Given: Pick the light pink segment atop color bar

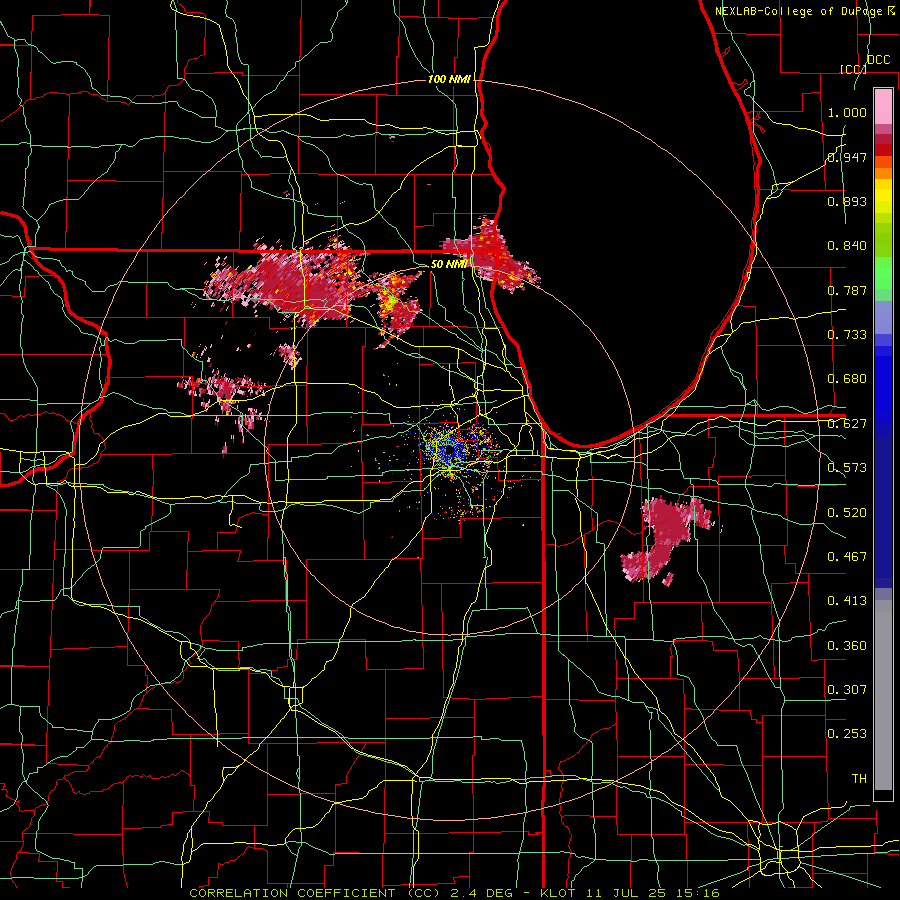Looking at the screenshot, I should pyautogui.click(x=883, y=107).
